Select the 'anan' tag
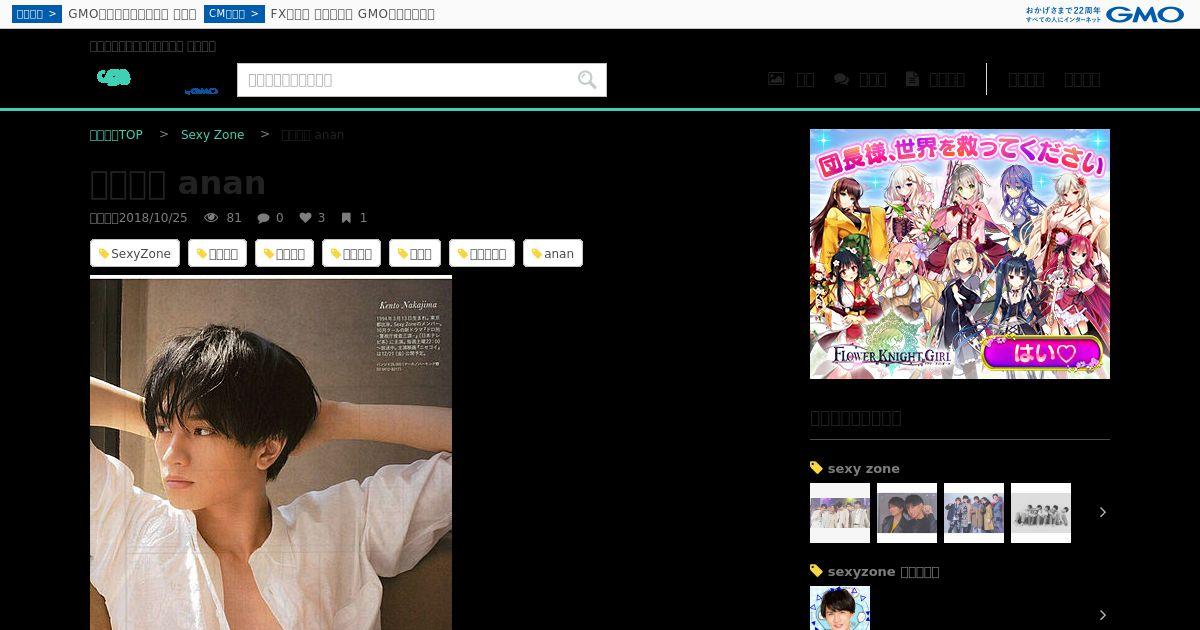This screenshot has width=1200, height=630. pyautogui.click(x=553, y=254)
